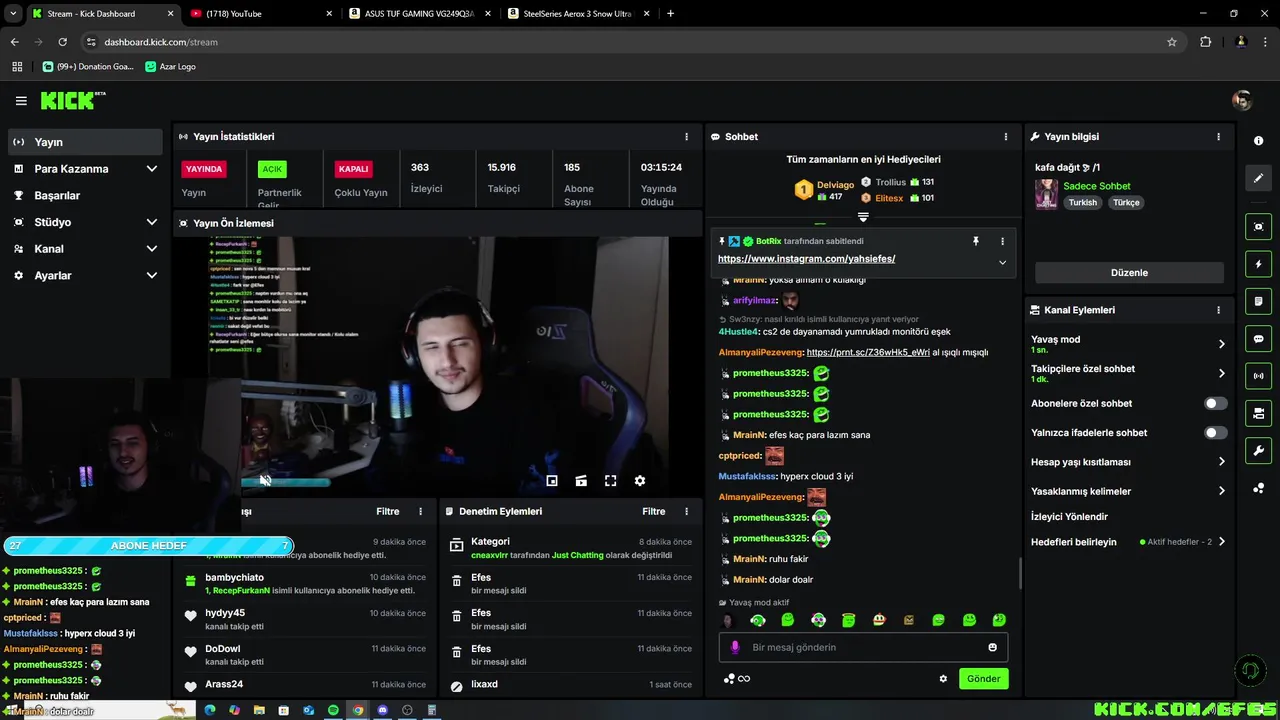Select Başarılar in left sidebar
This screenshot has height=720, width=1280.
click(85, 196)
